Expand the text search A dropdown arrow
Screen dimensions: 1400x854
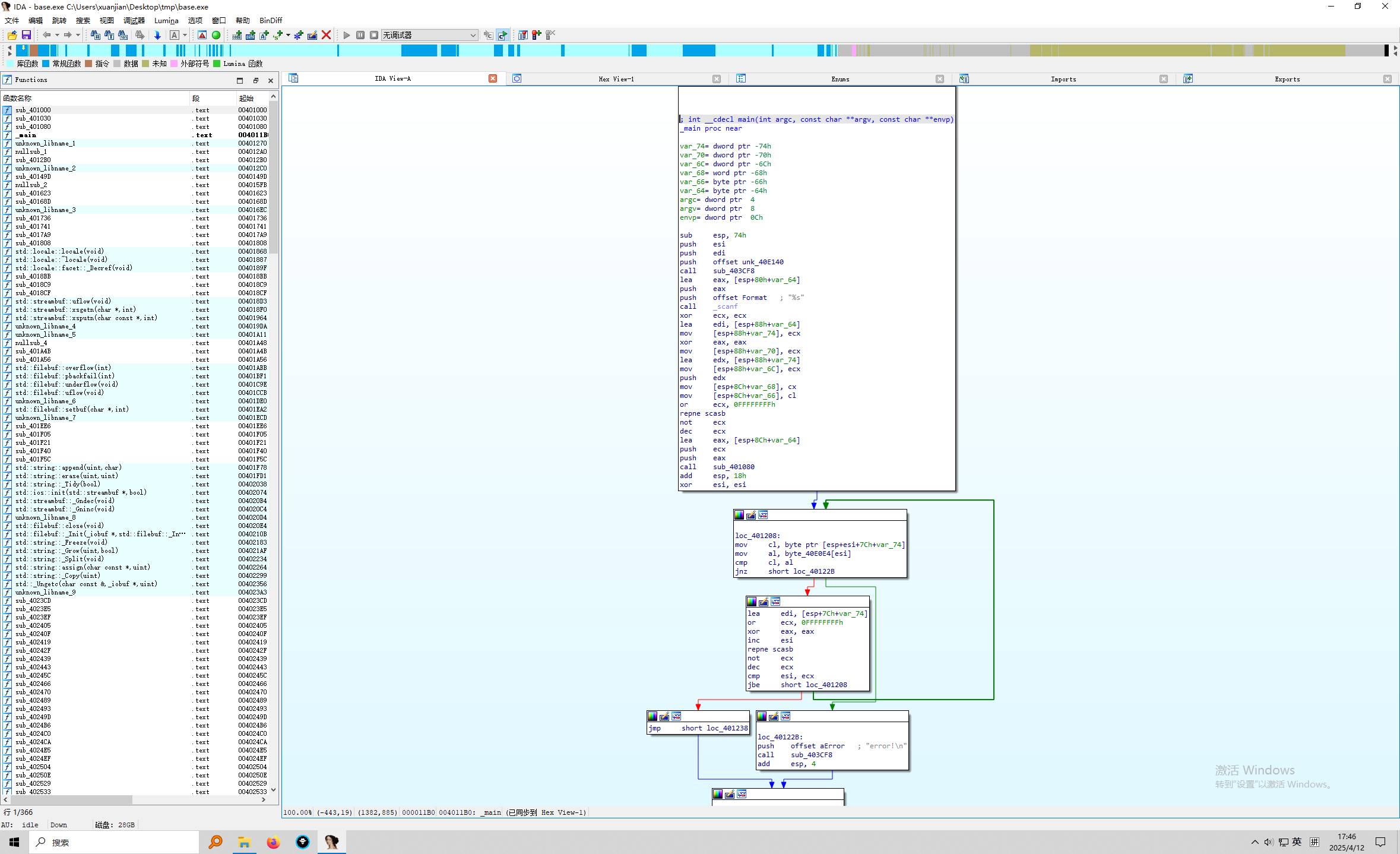click(185, 35)
